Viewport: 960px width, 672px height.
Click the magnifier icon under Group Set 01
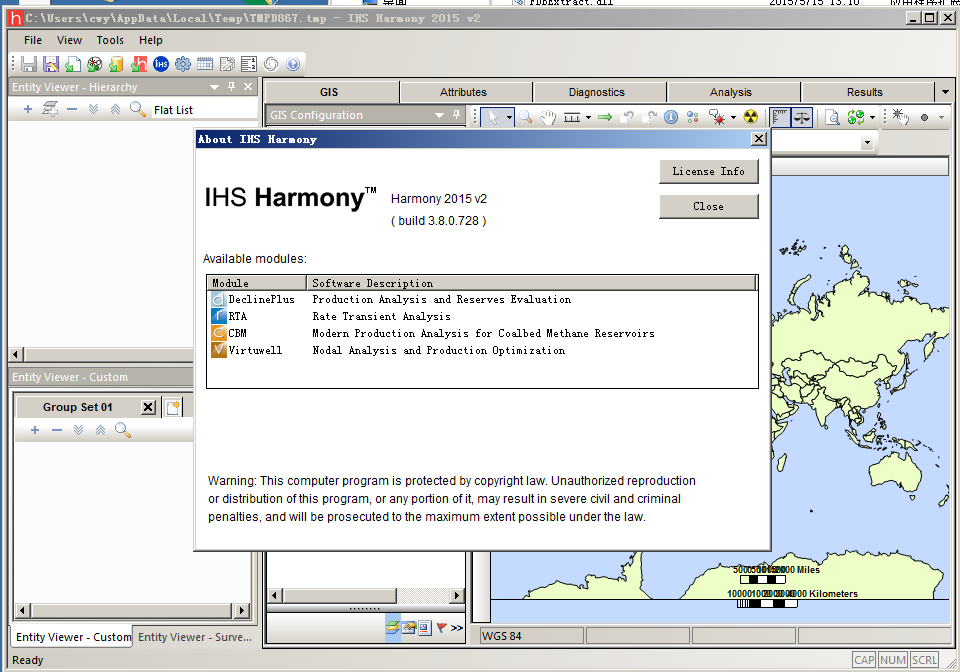[x=123, y=430]
